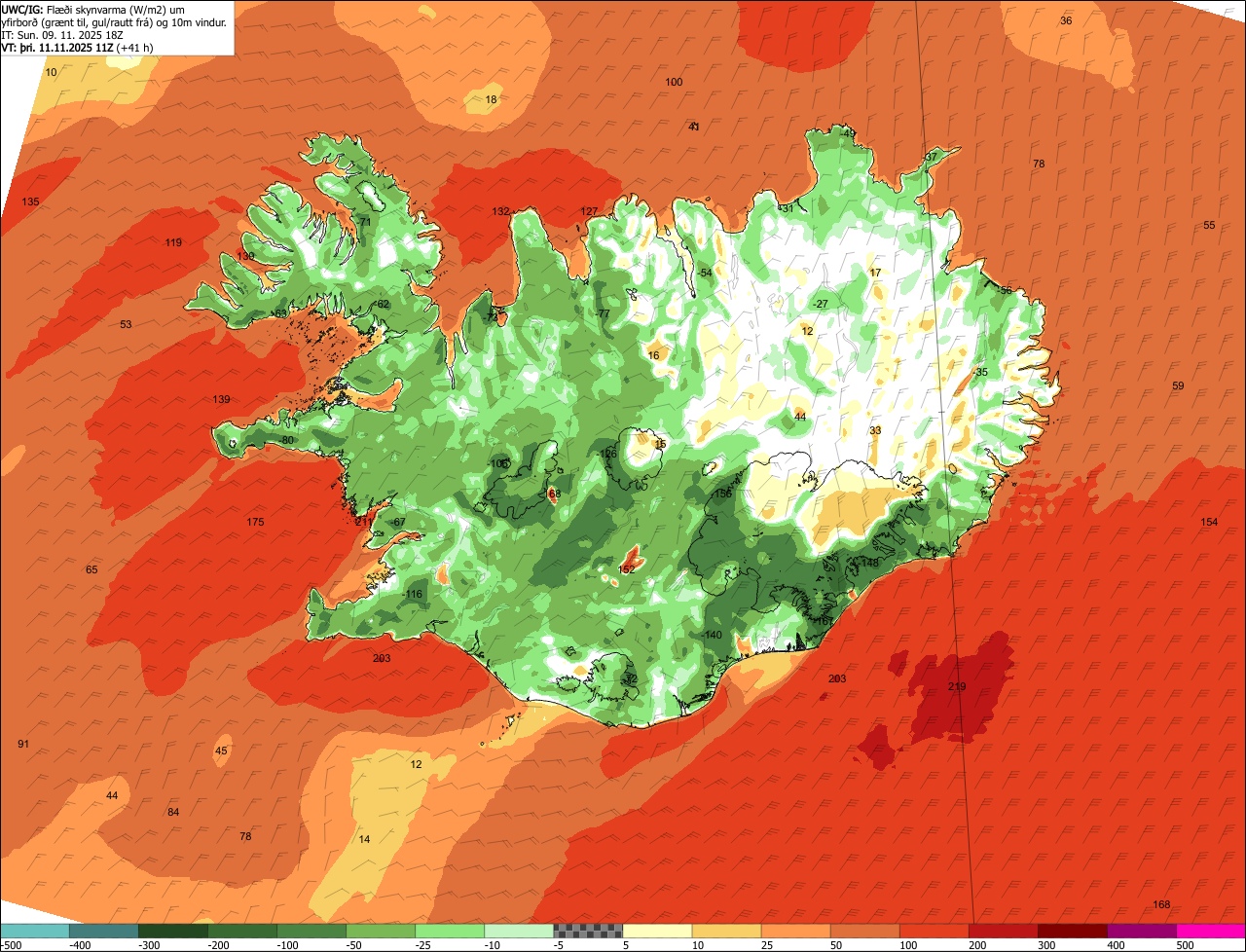1246x952 pixels.
Task: Click the flux value 139 on the map
Action: click(222, 400)
